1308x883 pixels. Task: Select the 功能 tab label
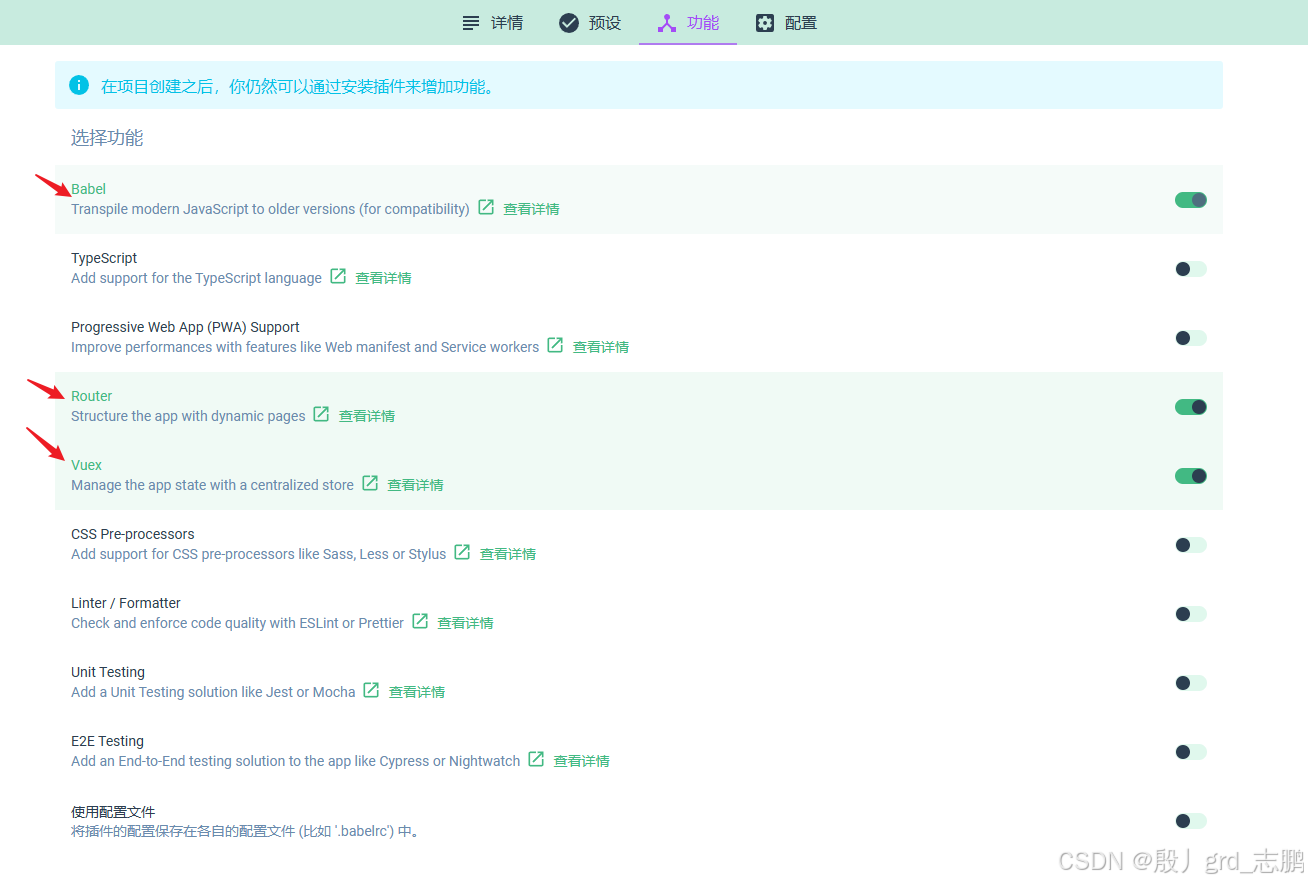(703, 23)
